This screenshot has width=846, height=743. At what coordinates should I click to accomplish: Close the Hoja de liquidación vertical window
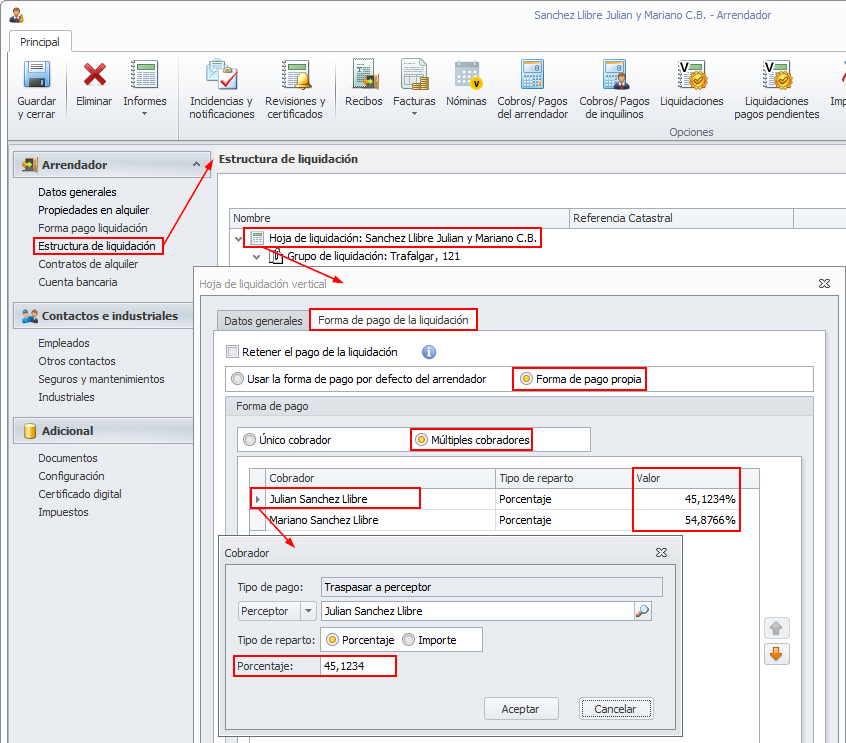click(x=824, y=283)
